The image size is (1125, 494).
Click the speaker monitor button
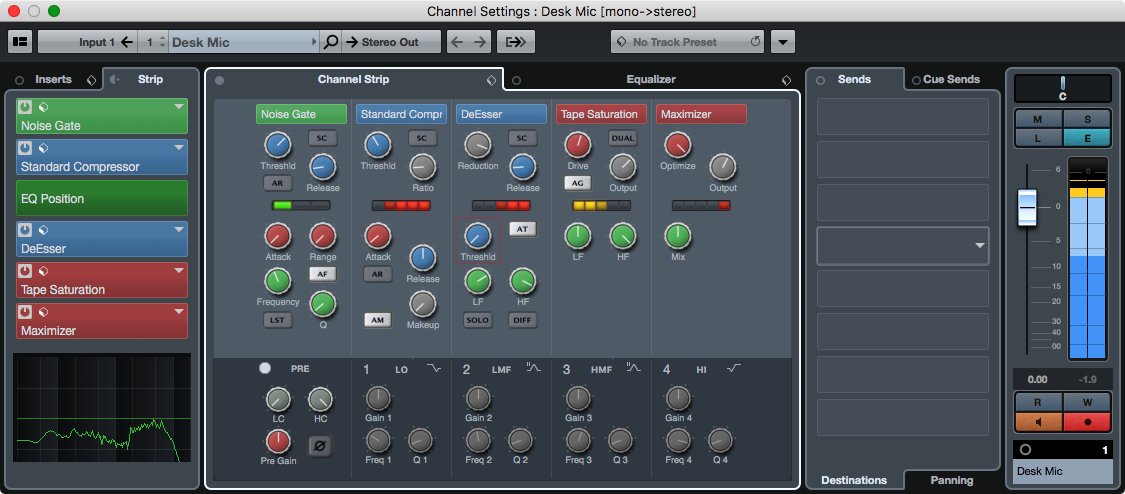(1039, 421)
